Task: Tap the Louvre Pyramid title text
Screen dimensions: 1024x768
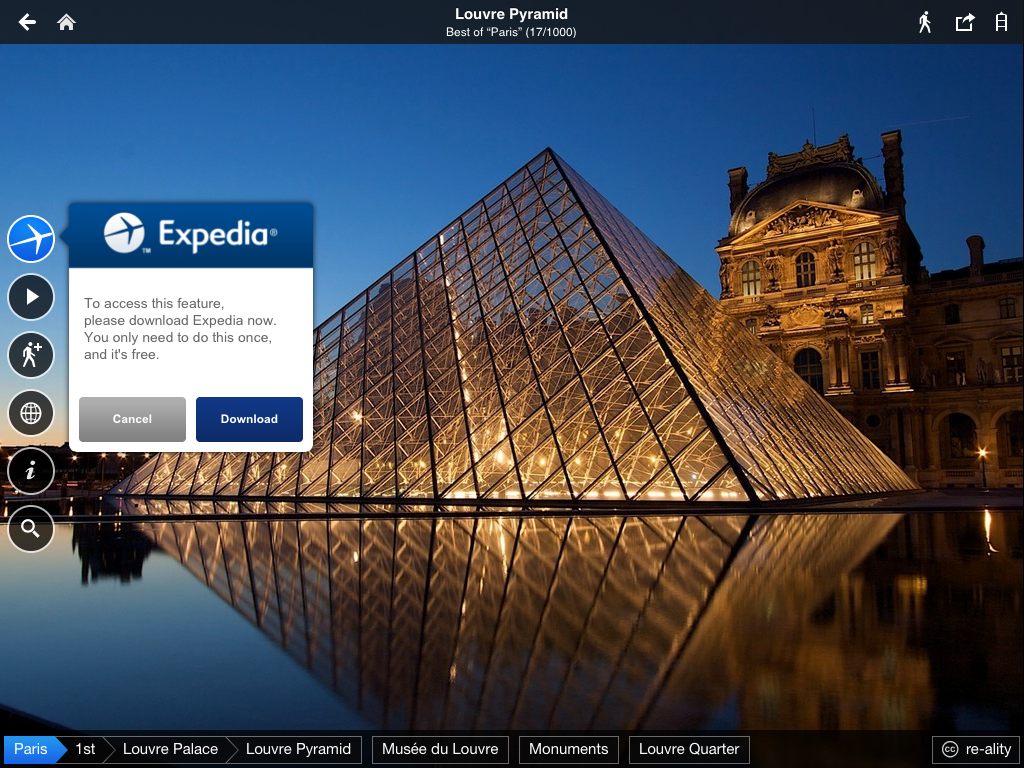Action: [511, 14]
